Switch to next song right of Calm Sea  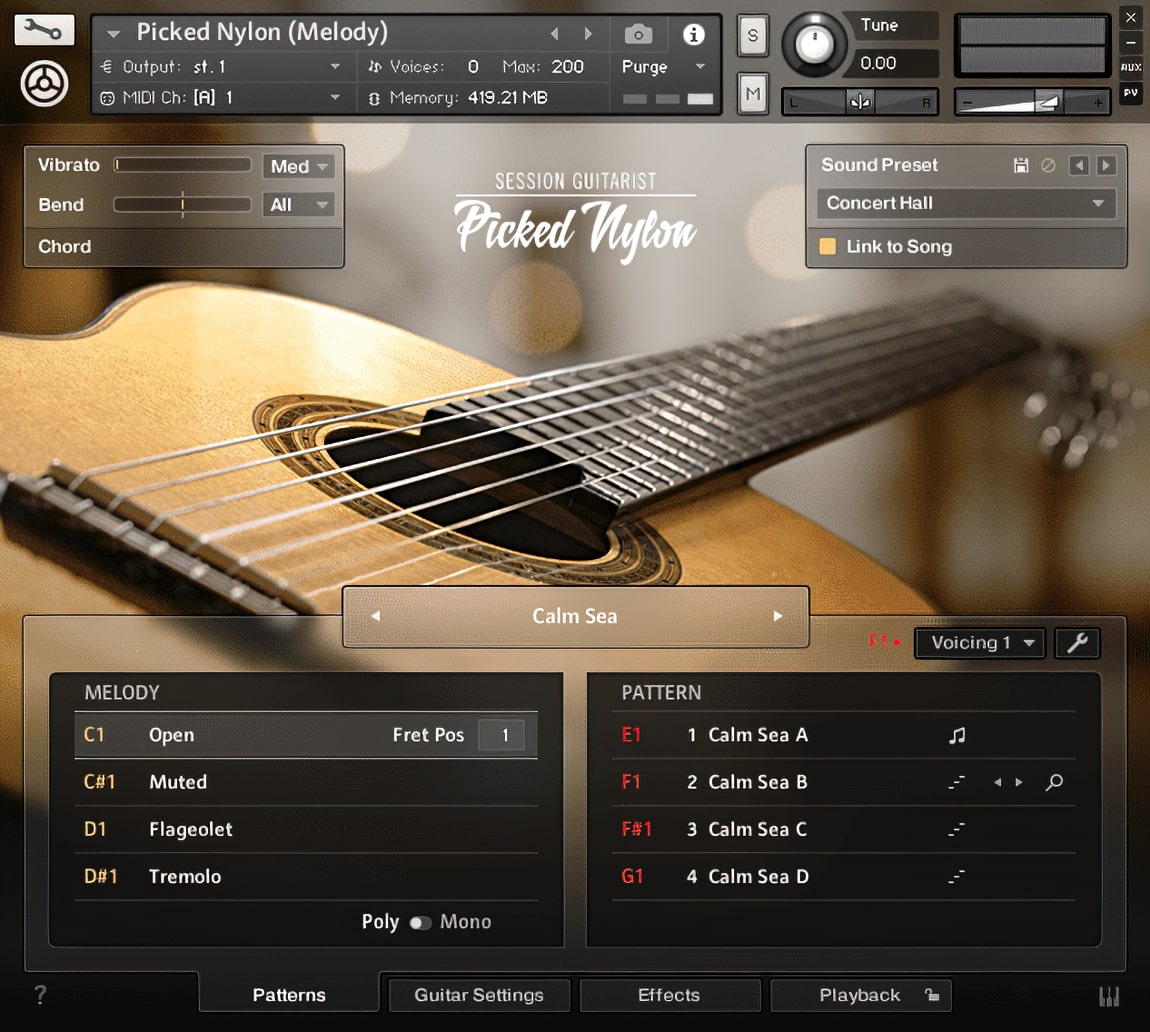pos(778,616)
